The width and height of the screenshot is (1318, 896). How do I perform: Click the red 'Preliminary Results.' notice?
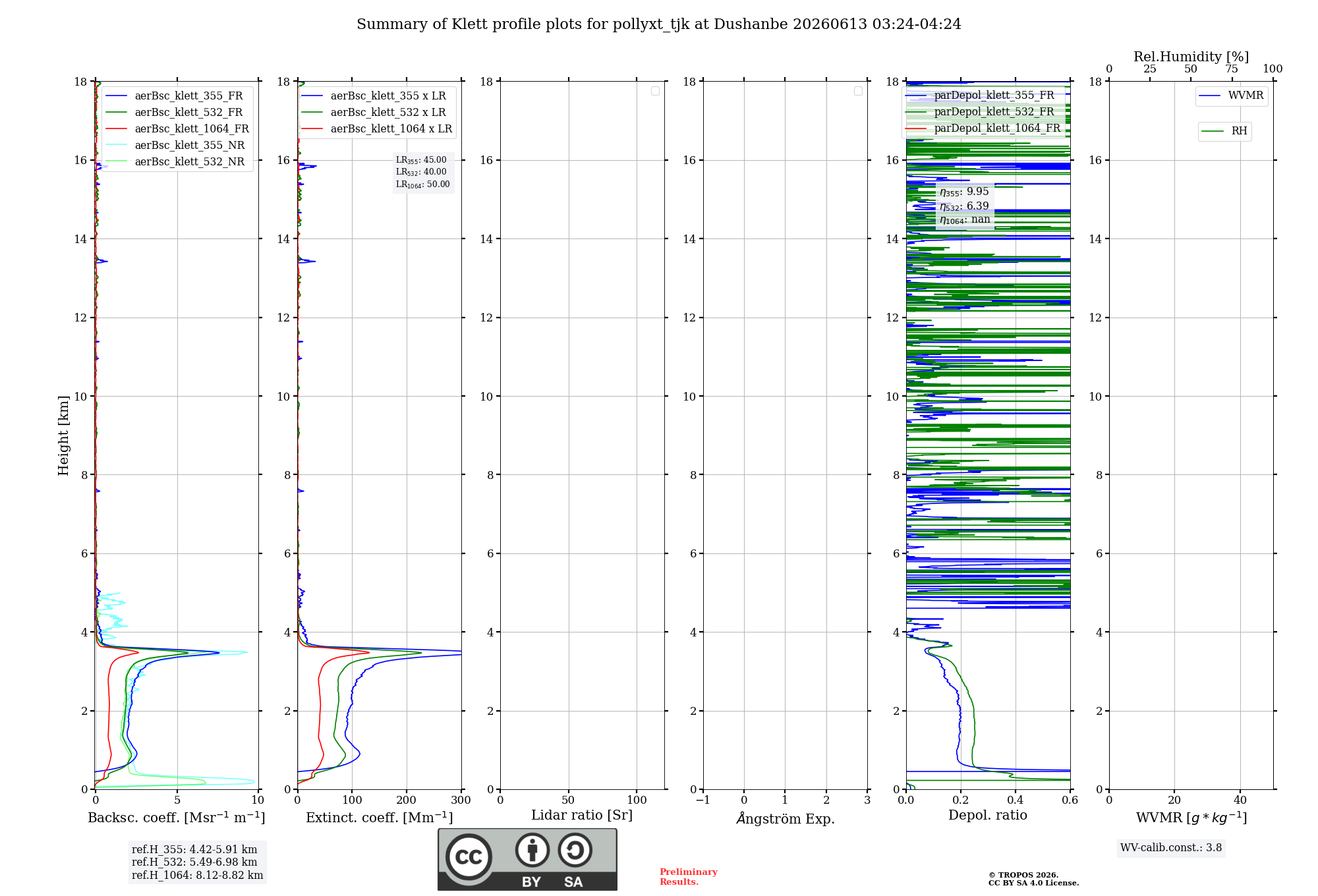click(x=689, y=877)
